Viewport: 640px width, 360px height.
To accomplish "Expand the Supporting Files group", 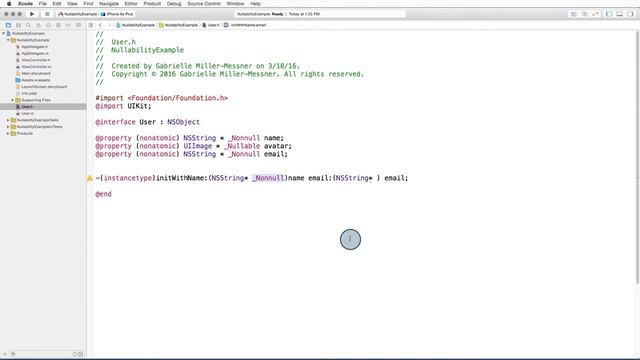I will click(13, 100).
